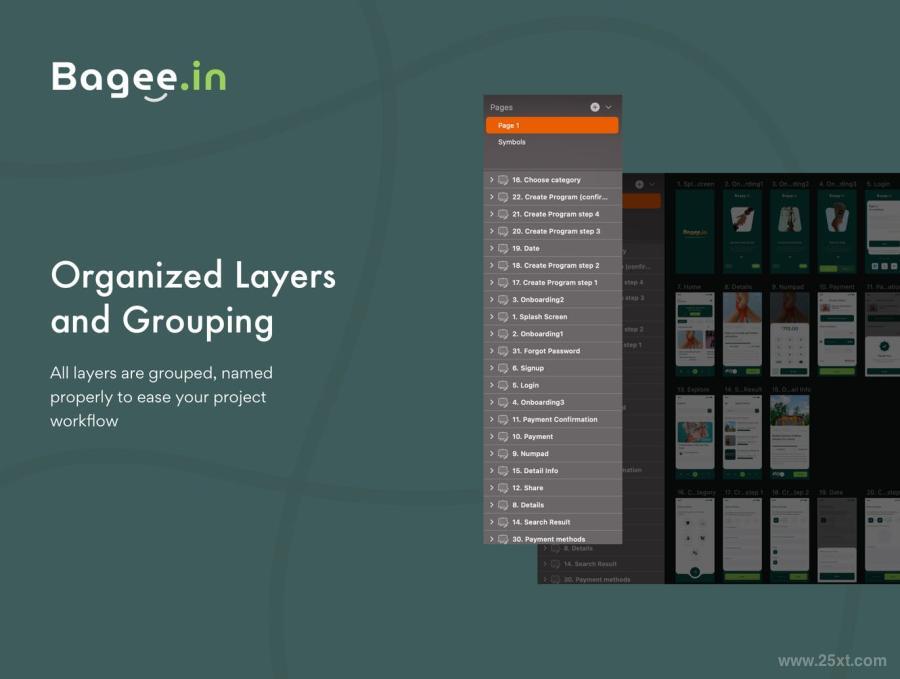This screenshot has width=900, height=679.
Task: Click artboard icon of 31. Forgot Password
Action: coord(503,351)
